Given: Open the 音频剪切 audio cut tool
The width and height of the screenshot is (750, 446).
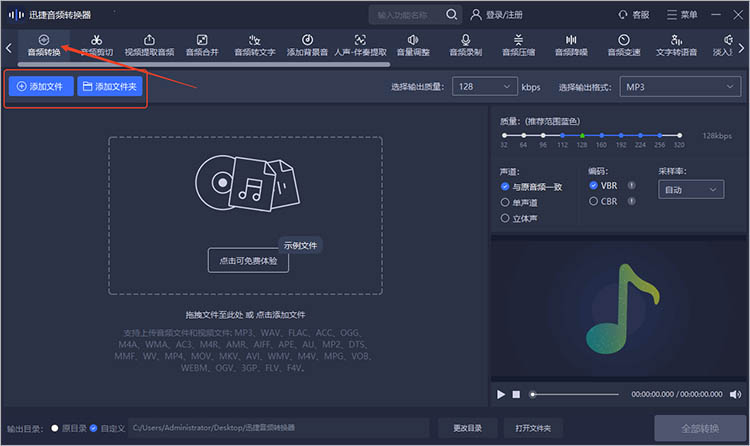Looking at the screenshot, I should pos(97,45).
